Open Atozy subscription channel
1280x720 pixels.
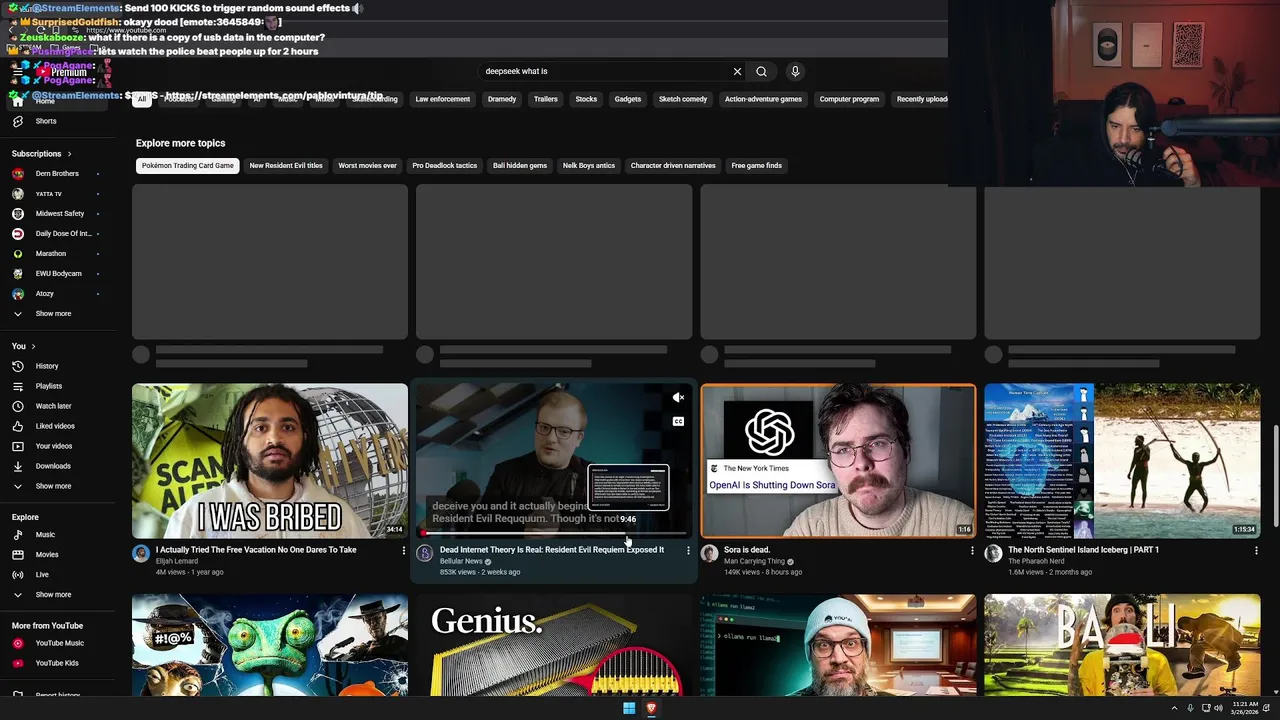click(x=45, y=294)
